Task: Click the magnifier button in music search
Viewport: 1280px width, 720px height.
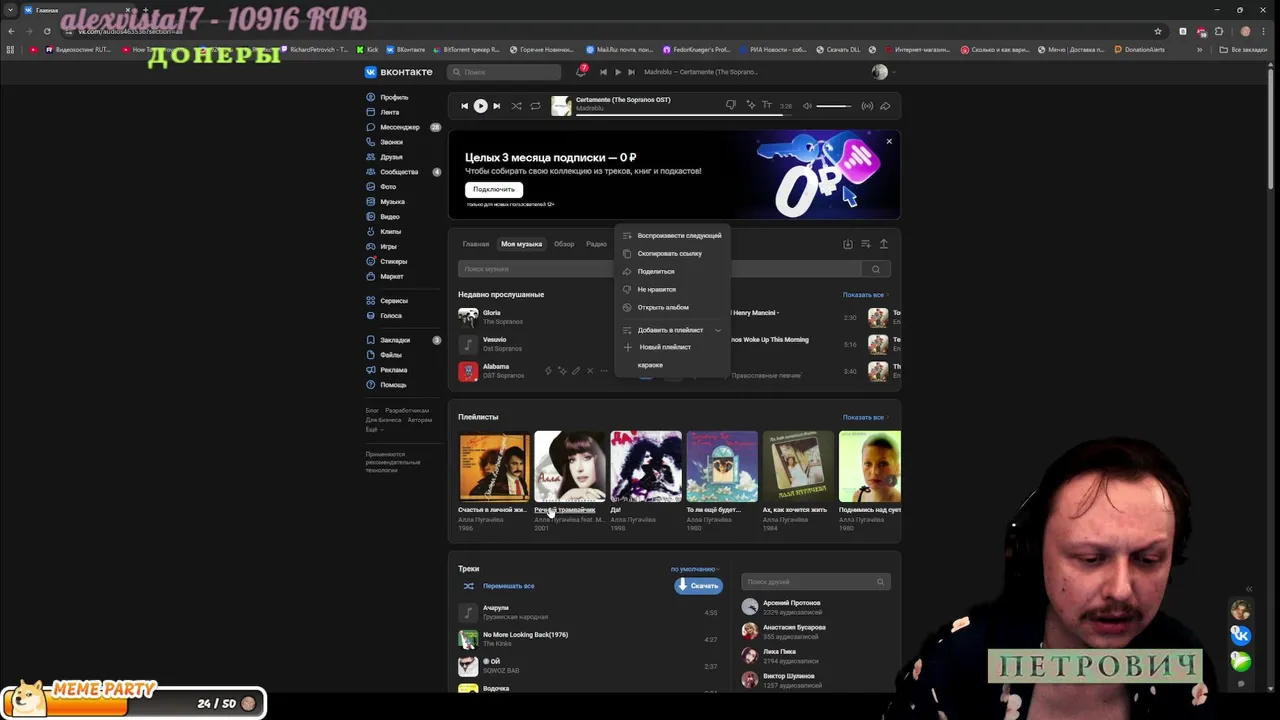Action: coord(876,269)
